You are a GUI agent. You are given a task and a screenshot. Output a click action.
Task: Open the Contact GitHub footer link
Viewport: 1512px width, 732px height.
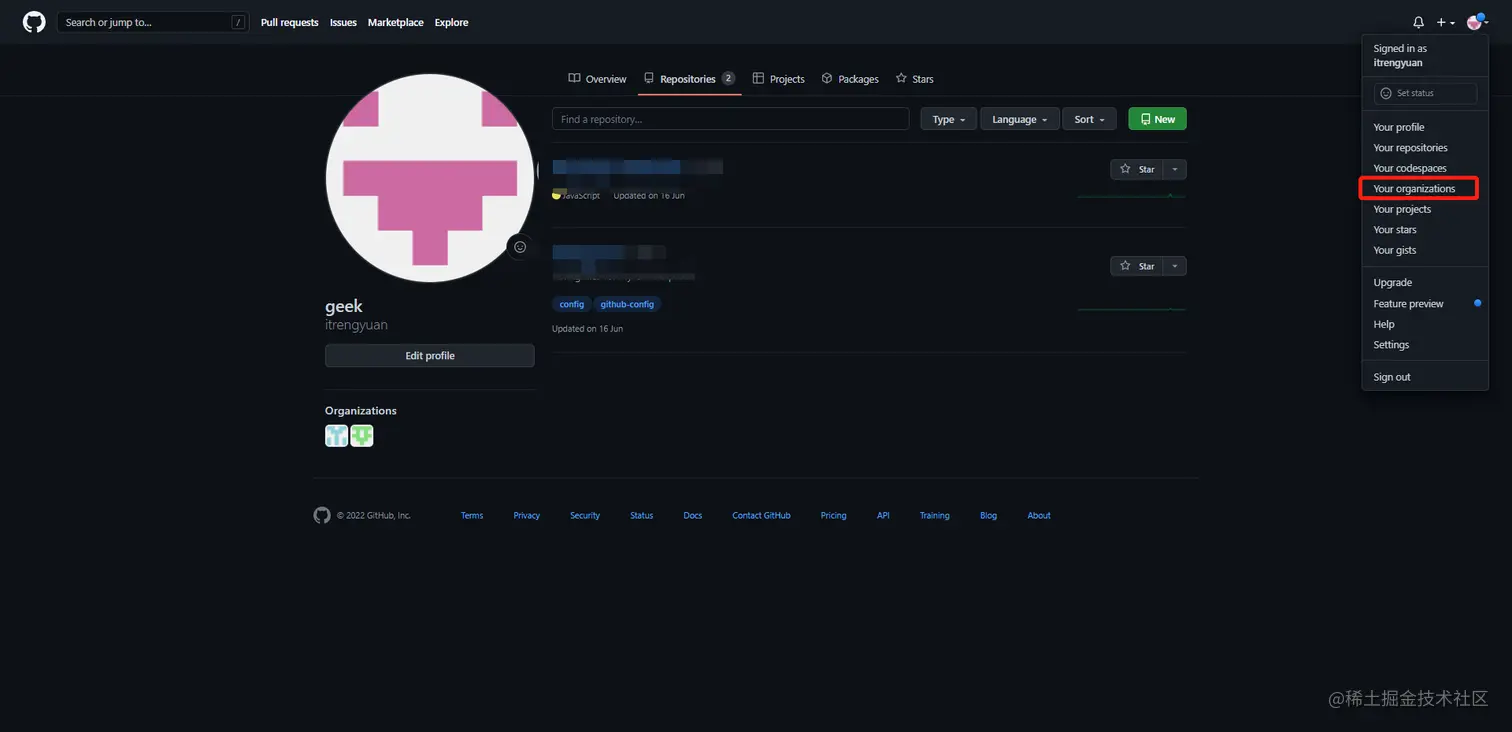(x=761, y=516)
